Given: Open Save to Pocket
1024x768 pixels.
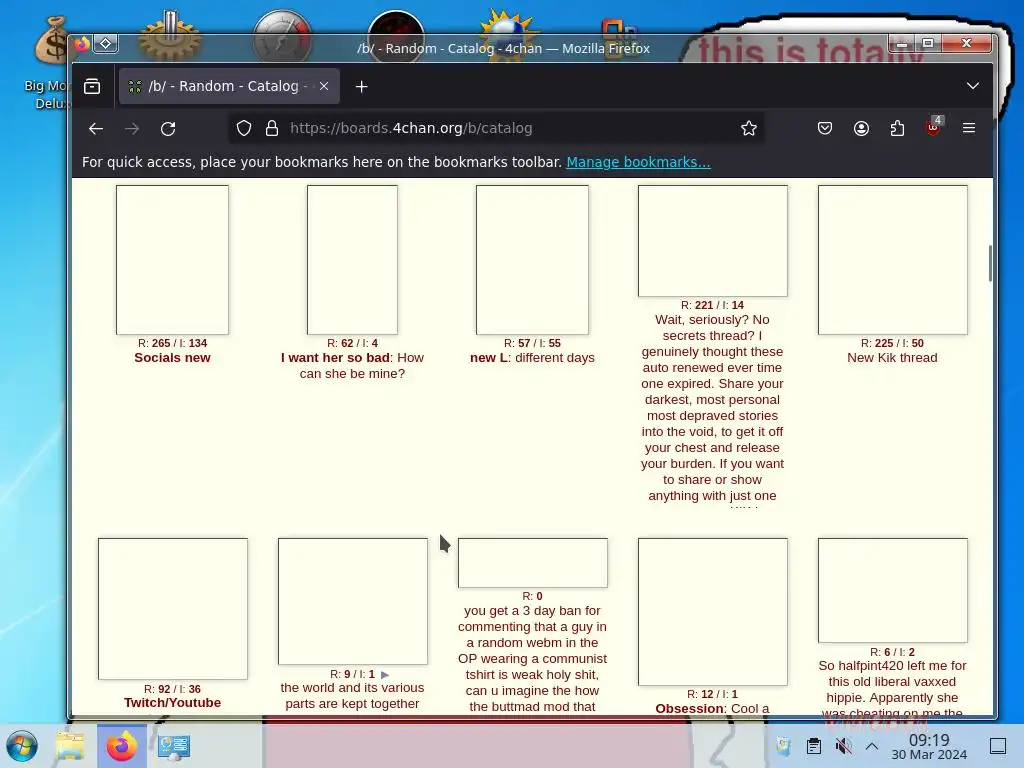Looking at the screenshot, I should 825,129.
